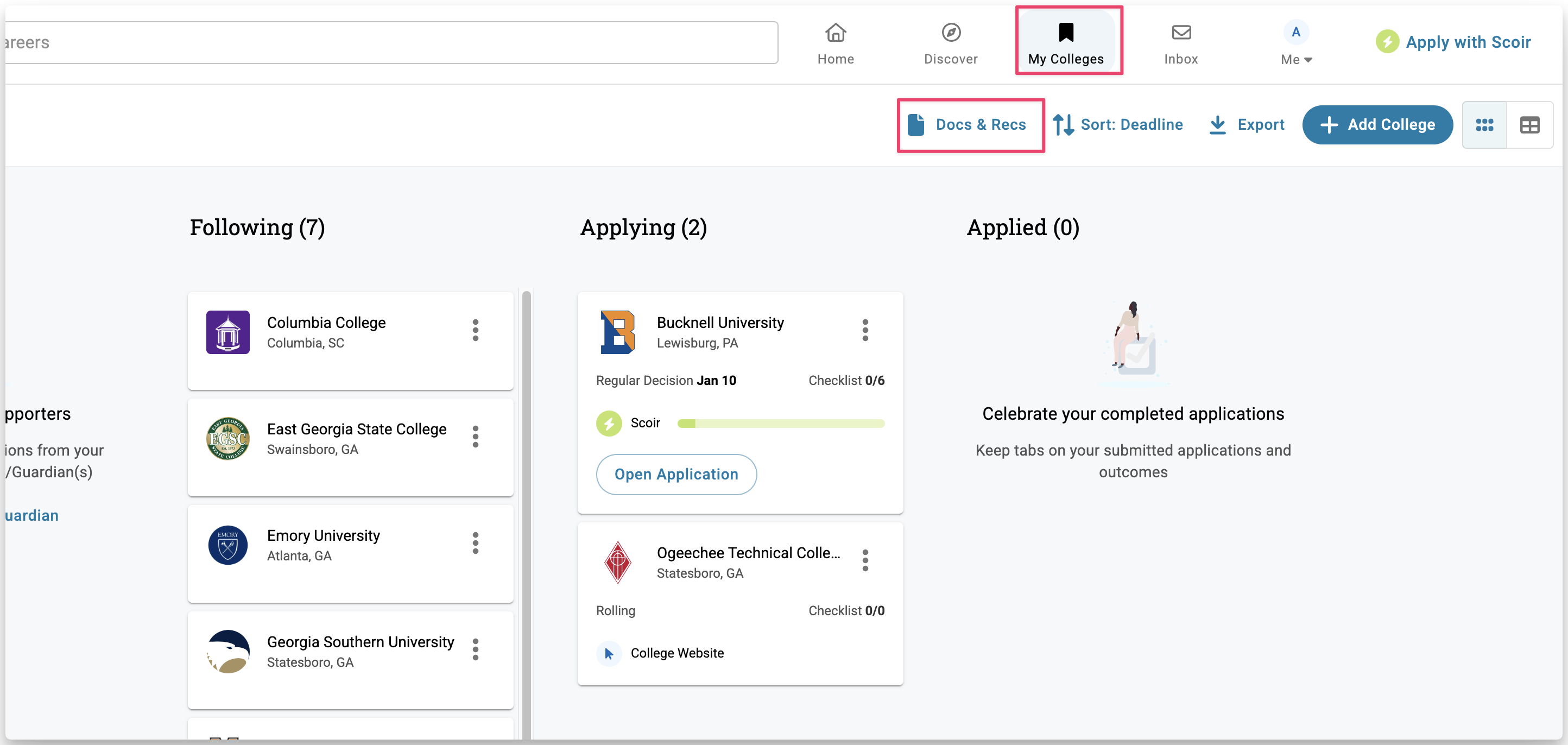1568x745 pixels.
Task: Click the Scoir lightning bolt icon
Action: click(x=609, y=423)
